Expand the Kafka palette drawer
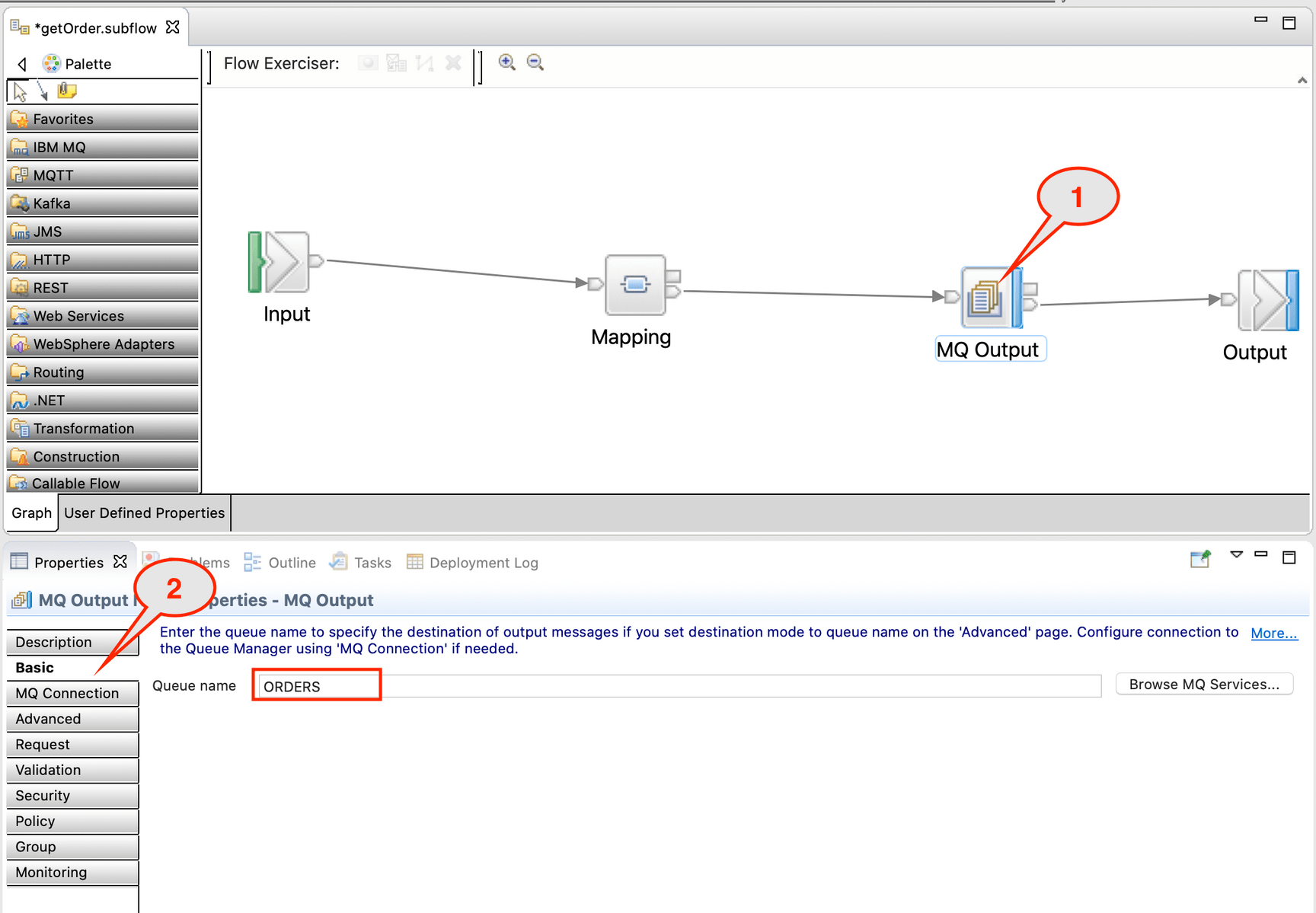 click(101, 203)
